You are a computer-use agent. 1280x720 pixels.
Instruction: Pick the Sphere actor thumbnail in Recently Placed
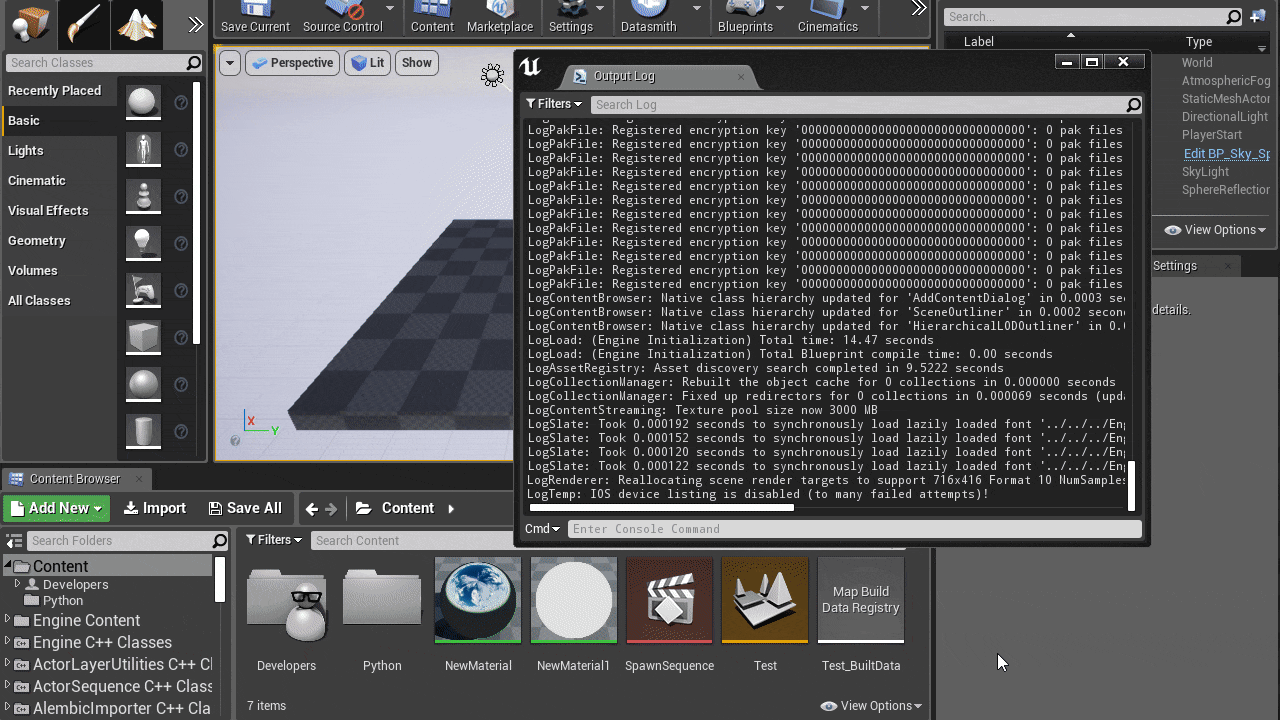143,101
